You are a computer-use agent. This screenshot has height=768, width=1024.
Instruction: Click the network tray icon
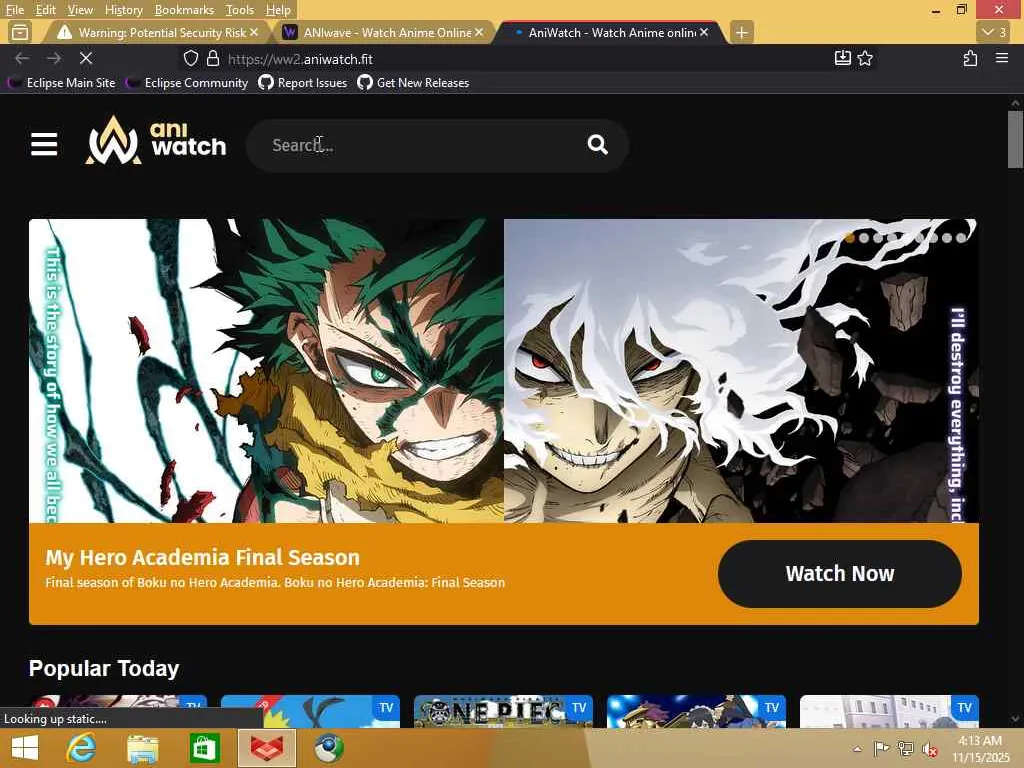[x=905, y=749]
